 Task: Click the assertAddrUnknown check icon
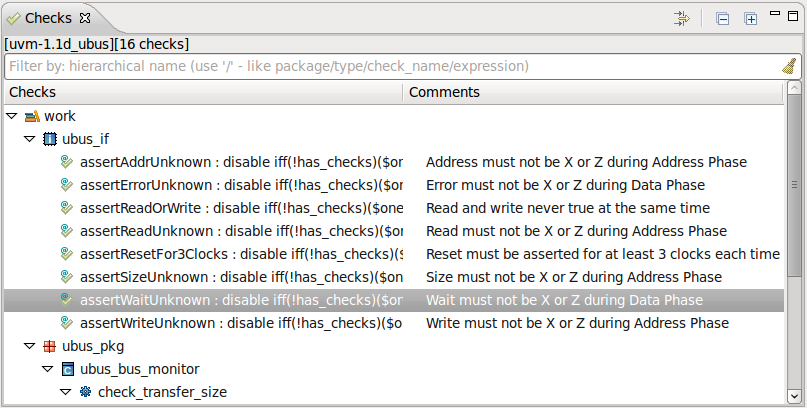[67, 162]
